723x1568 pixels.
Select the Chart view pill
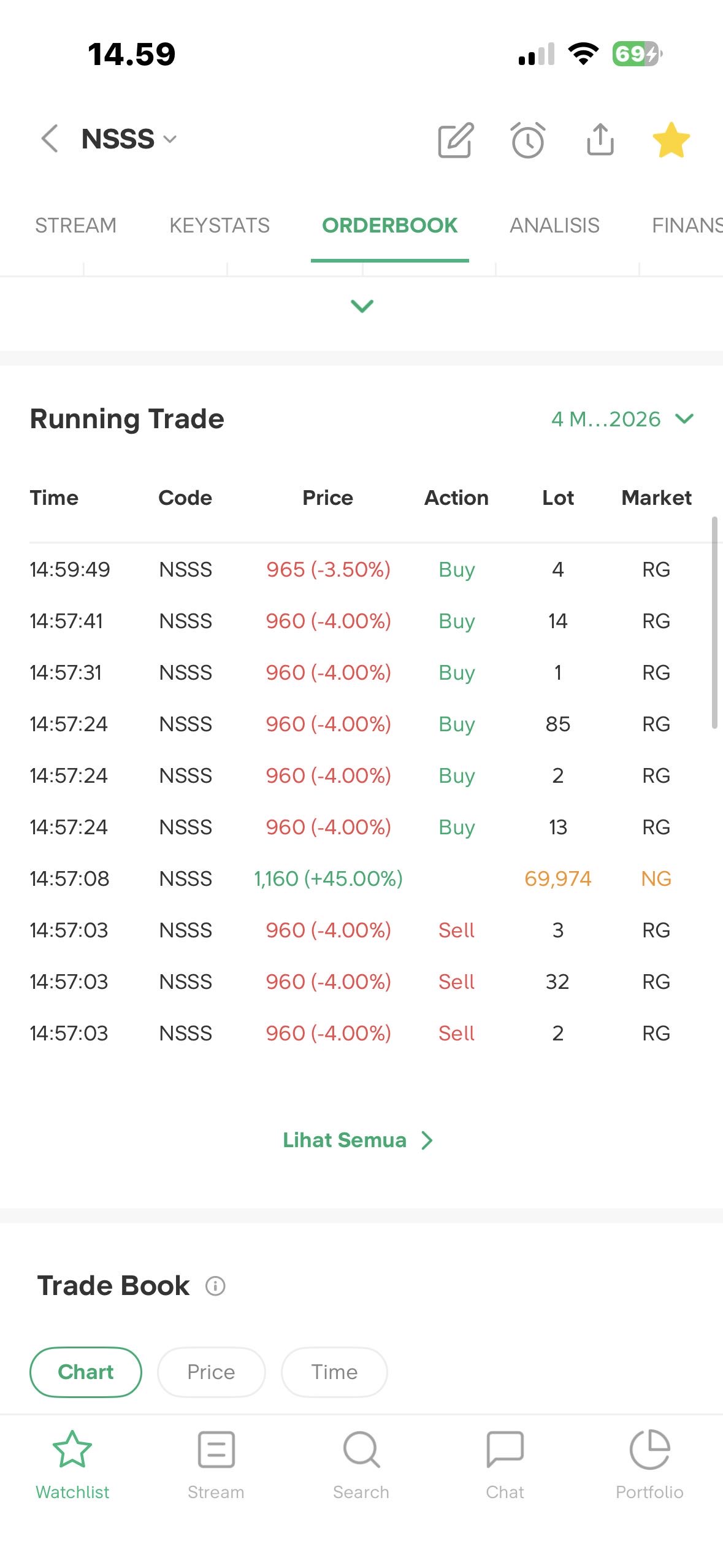click(x=86, y=1372)
